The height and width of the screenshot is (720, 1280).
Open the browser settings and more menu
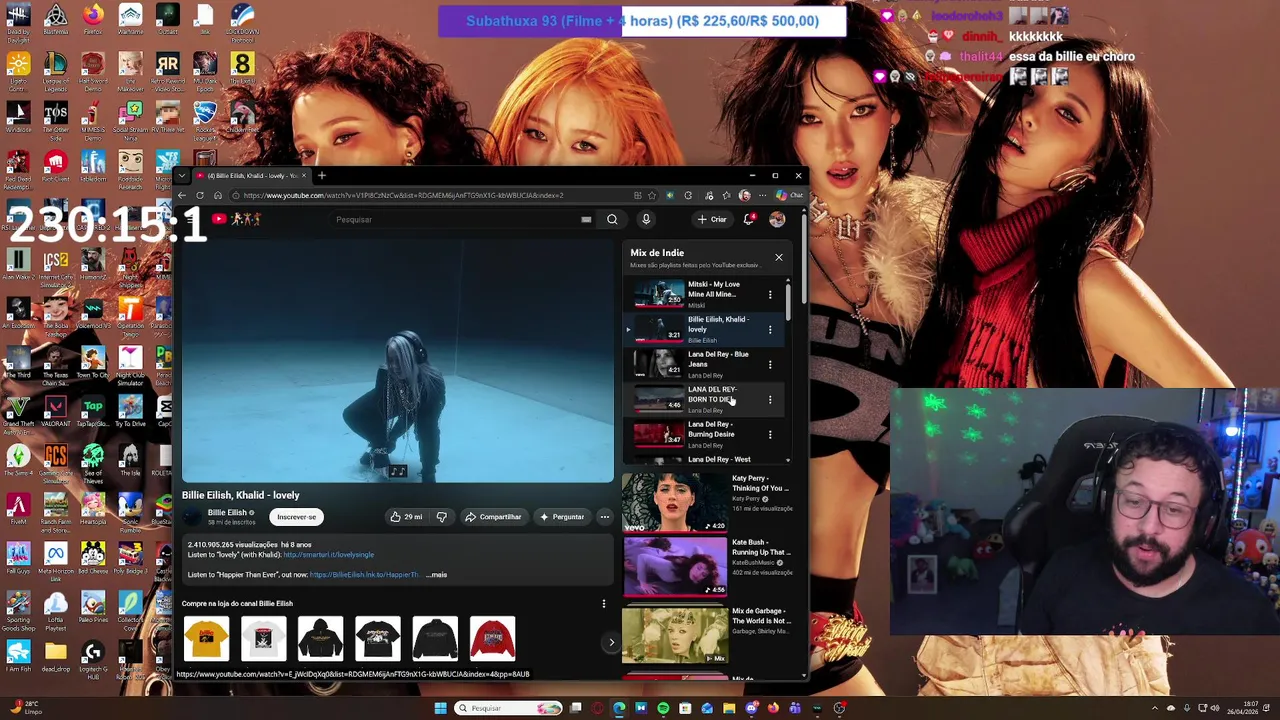[762, 195]
